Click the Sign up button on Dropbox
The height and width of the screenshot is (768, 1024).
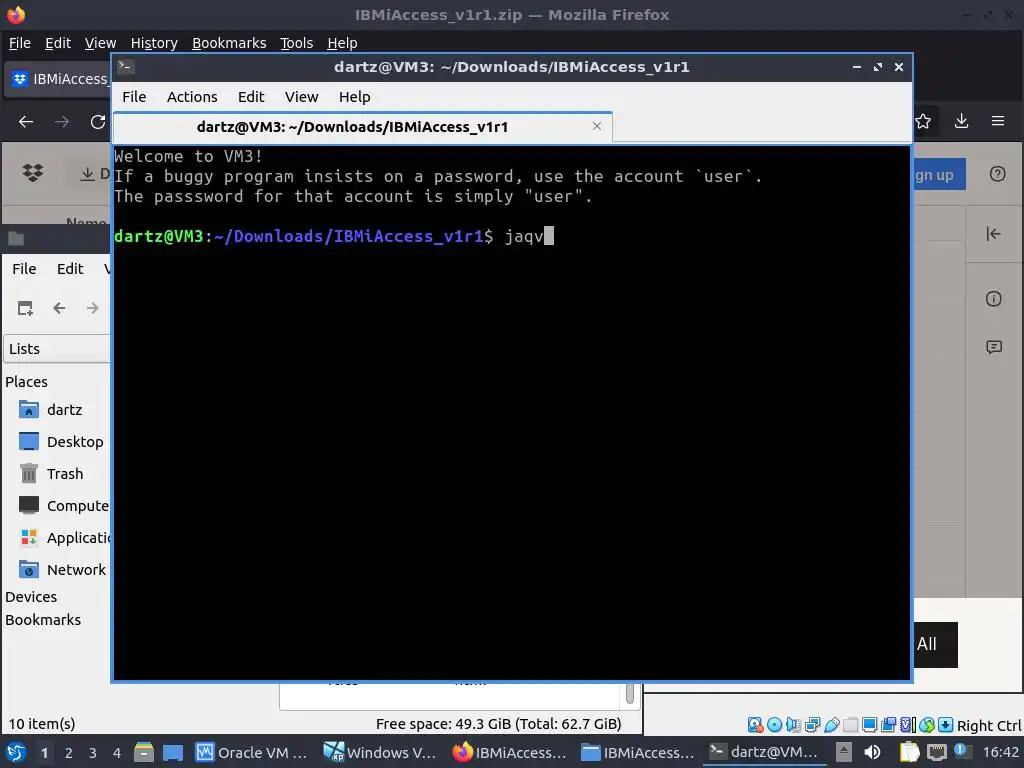[x=938, y=175]
